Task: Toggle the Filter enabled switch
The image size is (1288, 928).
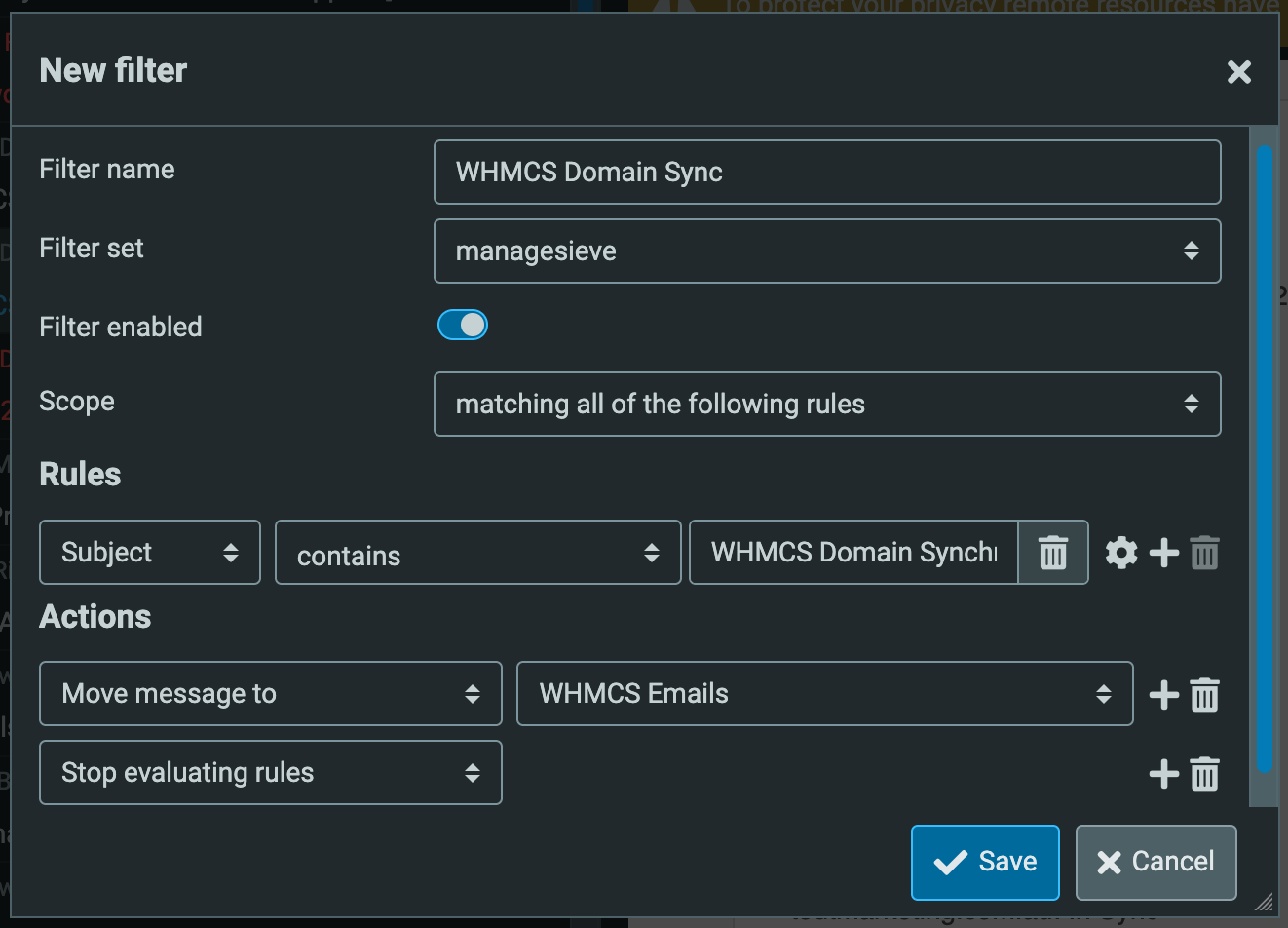Action: (463, 326)
